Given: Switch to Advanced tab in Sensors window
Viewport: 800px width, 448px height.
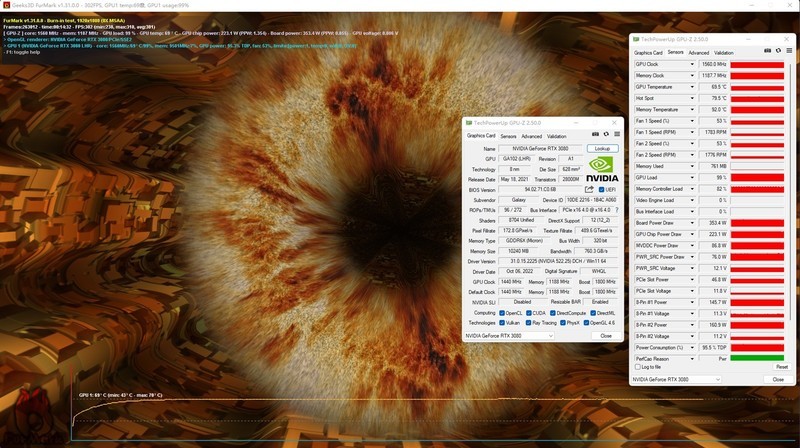Looking at the screenshot, I should click(x=698, y=53).
